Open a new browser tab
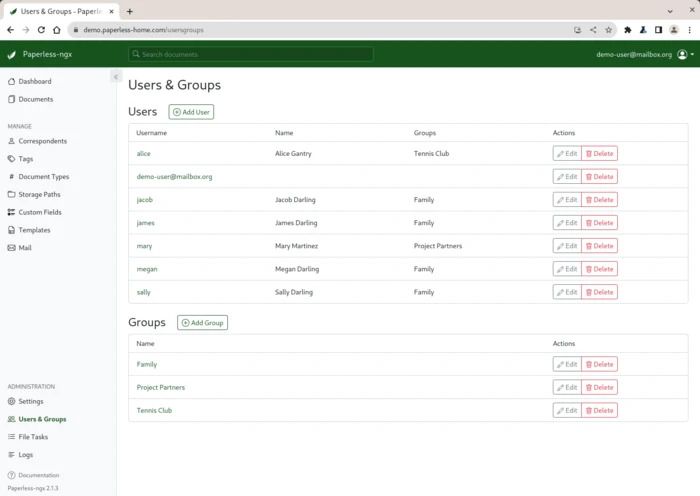Viewport: 700px width, 496px height. click(x=129, y=12)
